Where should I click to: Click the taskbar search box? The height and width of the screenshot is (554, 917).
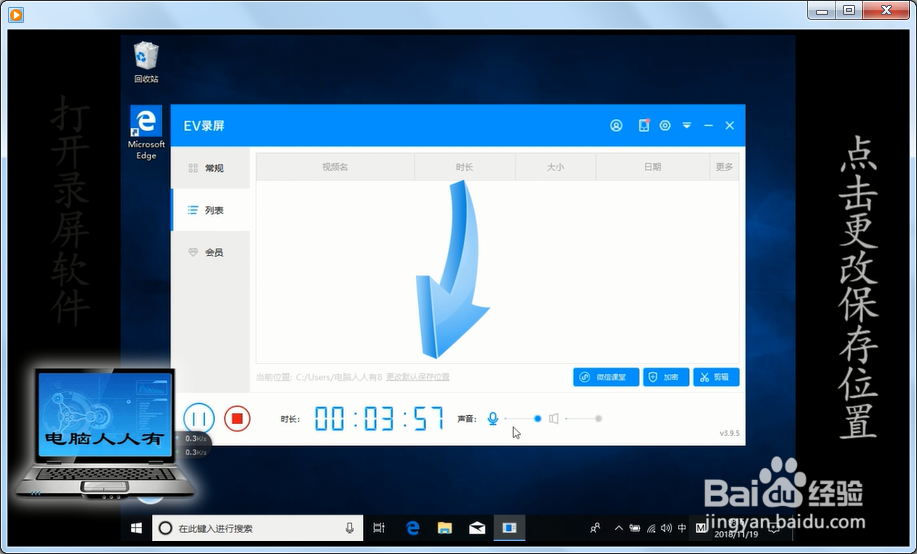(258, 528)
